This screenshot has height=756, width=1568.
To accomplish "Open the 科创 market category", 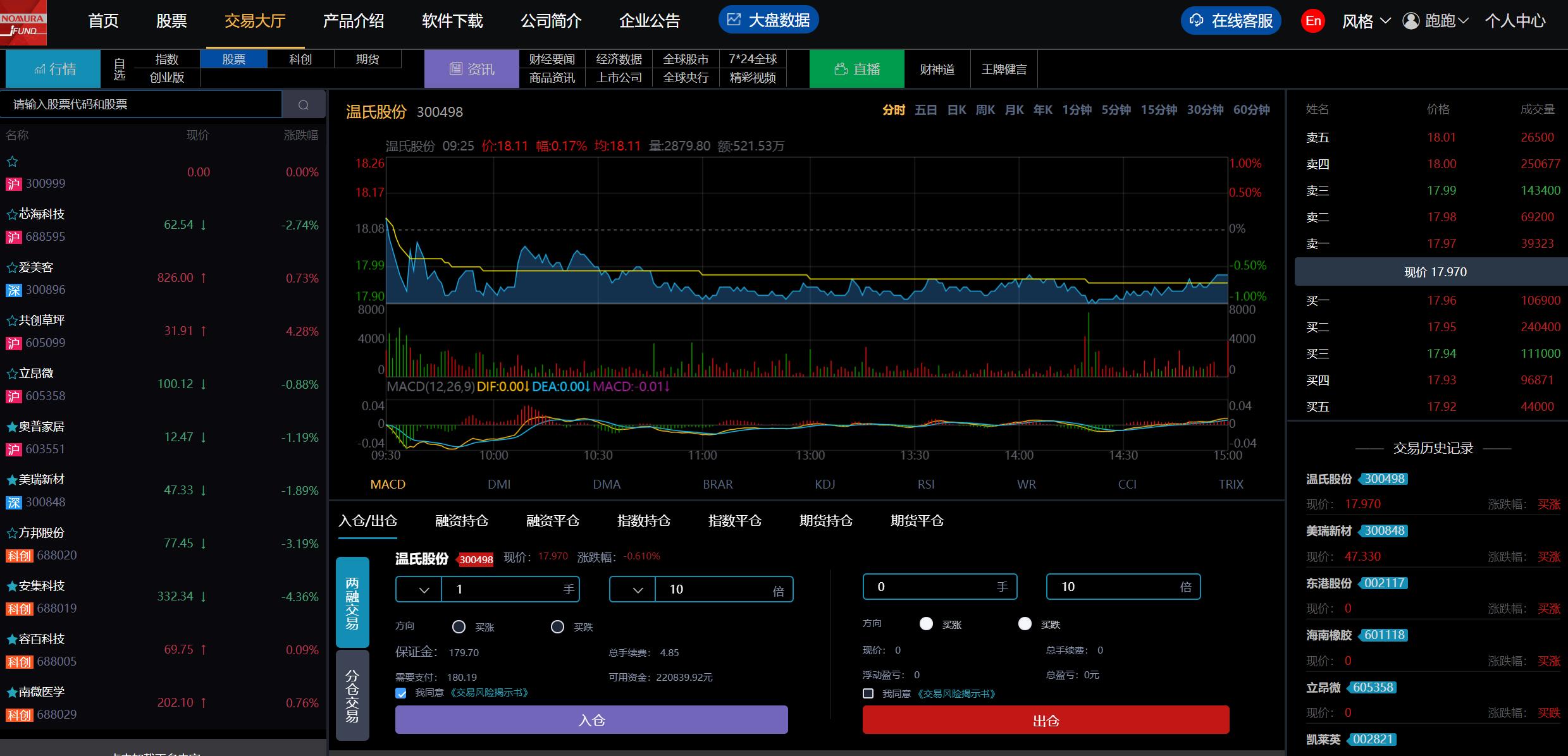I will (x=300, y=59).
